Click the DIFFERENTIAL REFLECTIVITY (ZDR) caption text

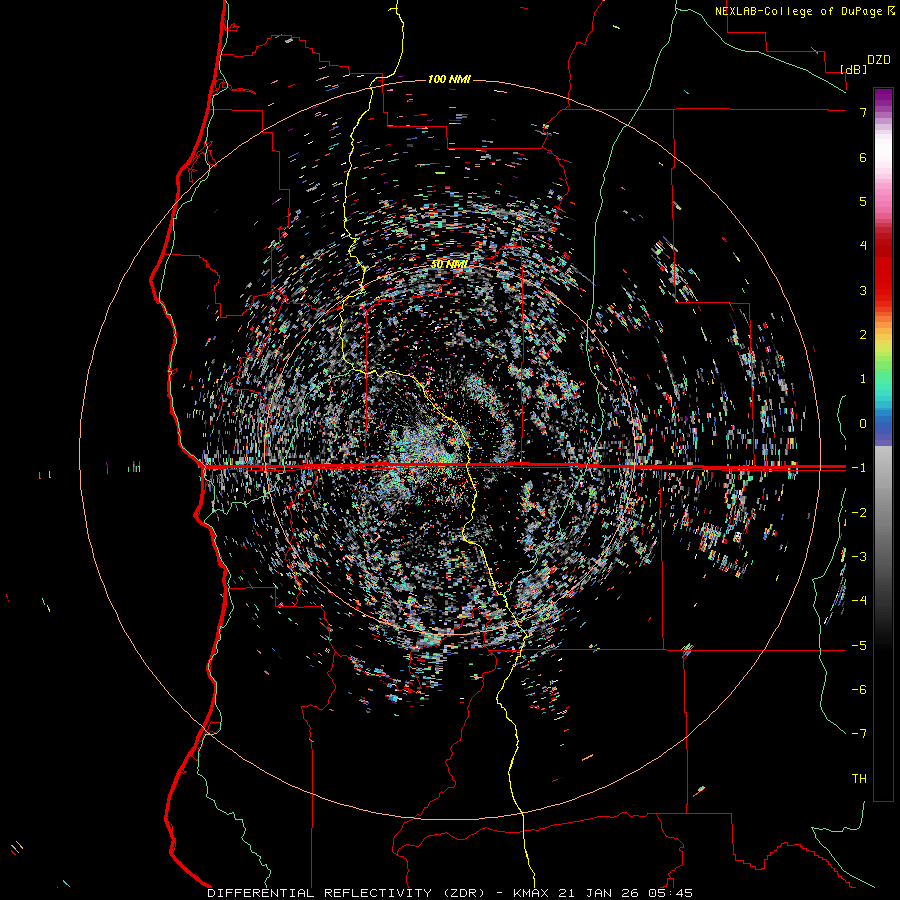tap(348, 893)
